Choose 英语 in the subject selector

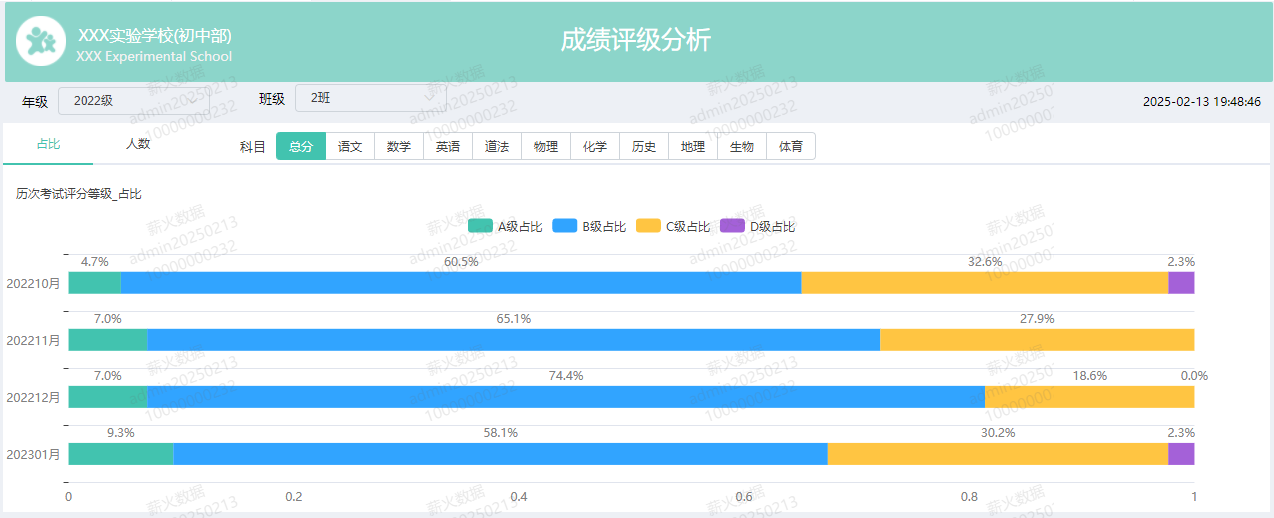coord(448,146)
